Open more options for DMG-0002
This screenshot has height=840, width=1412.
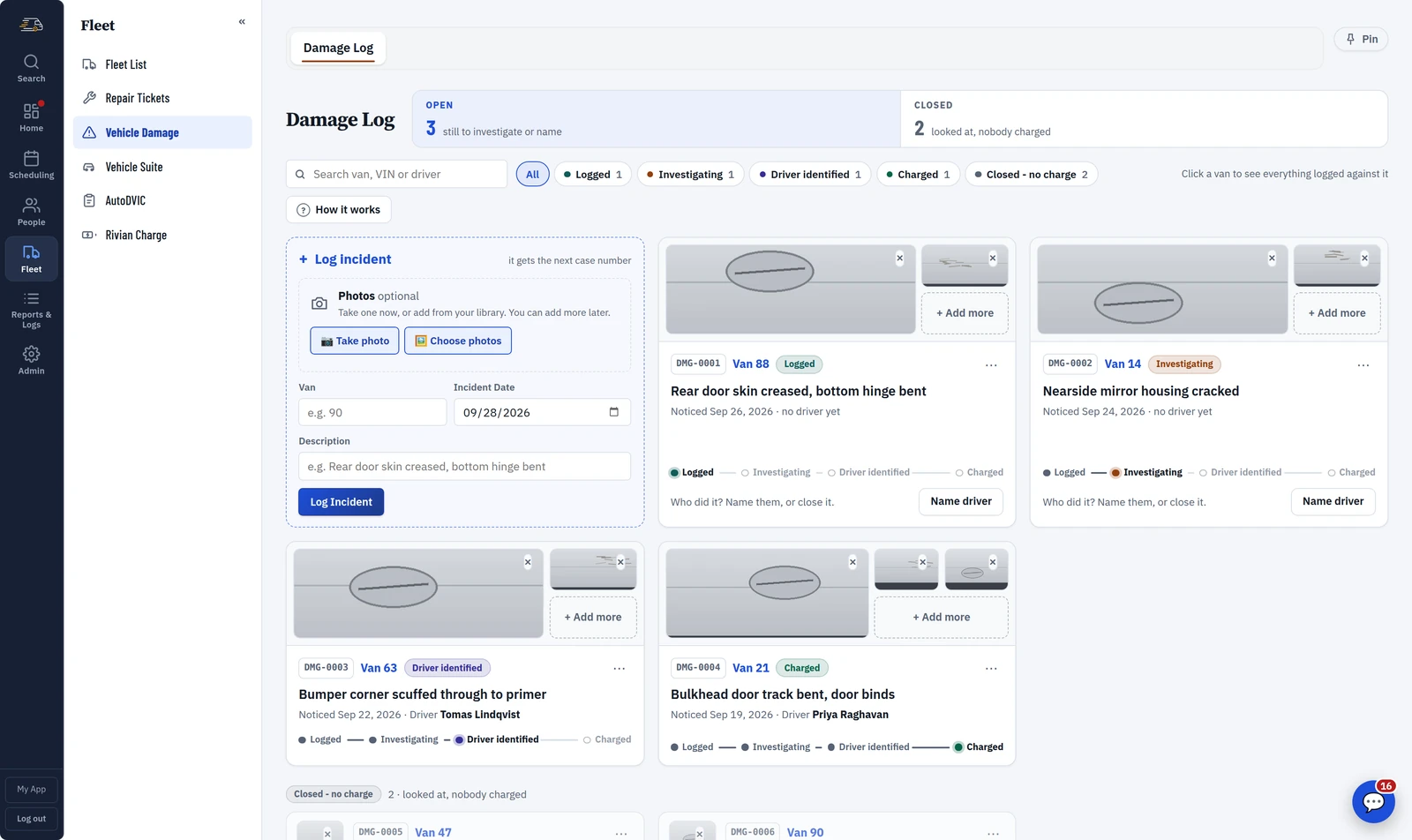point(1363,365)
